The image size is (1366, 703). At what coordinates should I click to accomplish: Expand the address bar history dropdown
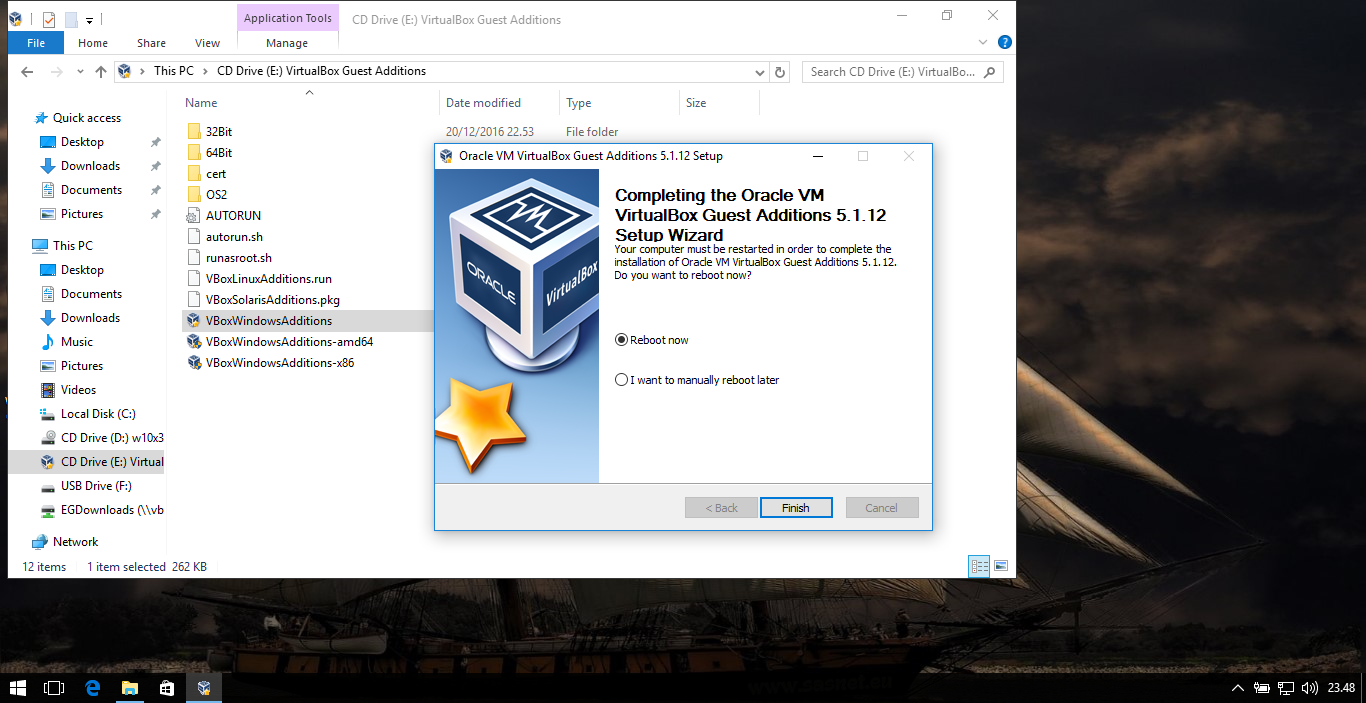[761, 72]
